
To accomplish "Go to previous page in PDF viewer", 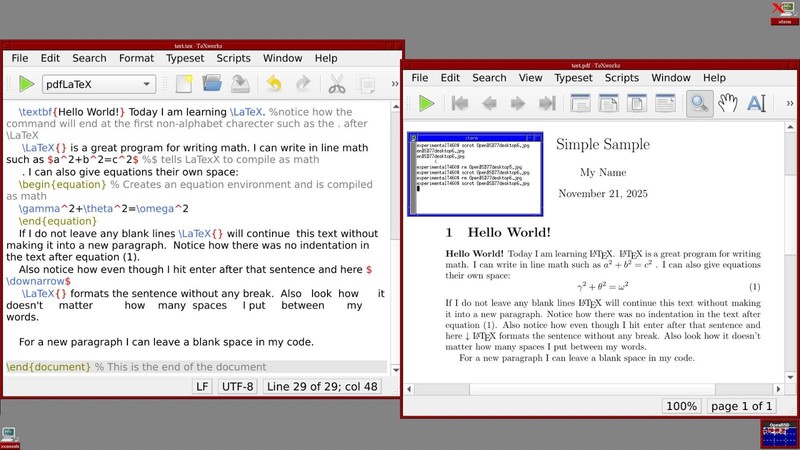I will (x=489, y=104).
